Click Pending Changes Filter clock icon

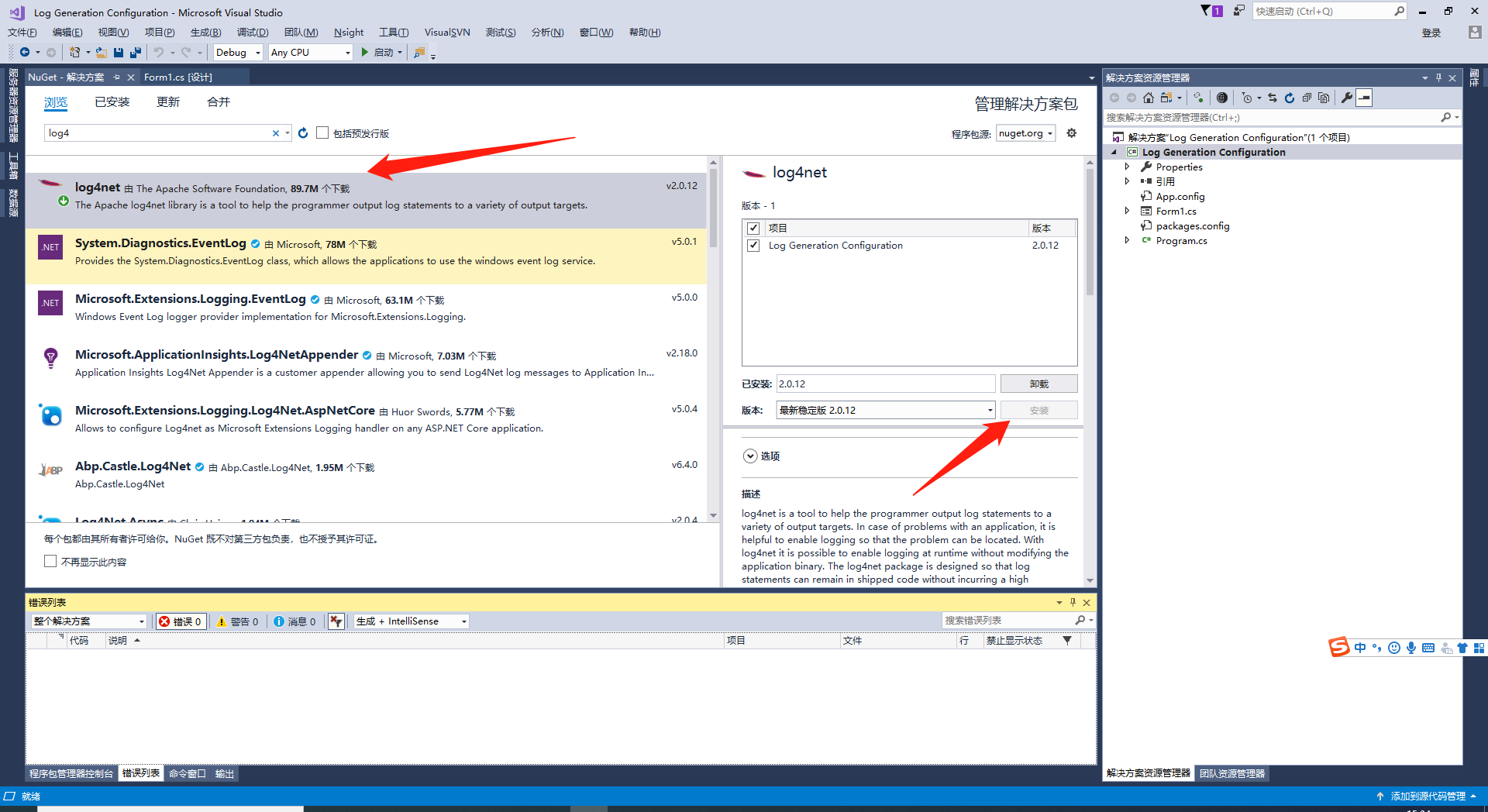1246,98
